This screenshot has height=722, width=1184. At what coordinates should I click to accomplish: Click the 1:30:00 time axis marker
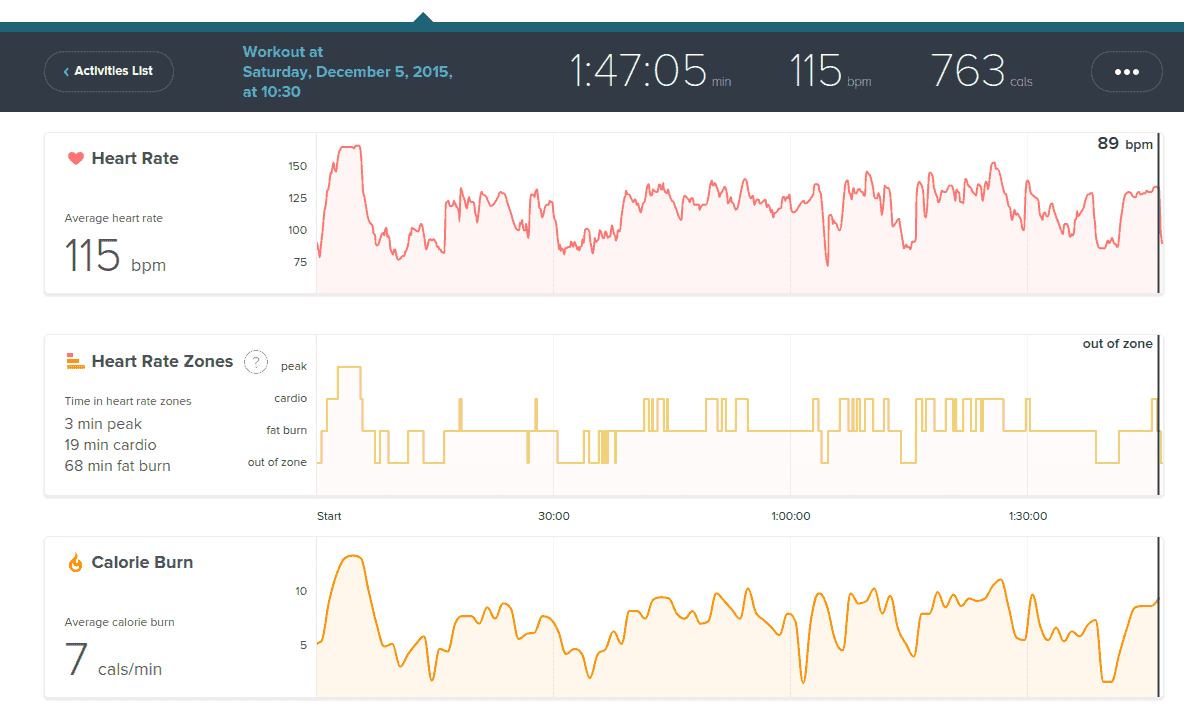(1027, 516)
